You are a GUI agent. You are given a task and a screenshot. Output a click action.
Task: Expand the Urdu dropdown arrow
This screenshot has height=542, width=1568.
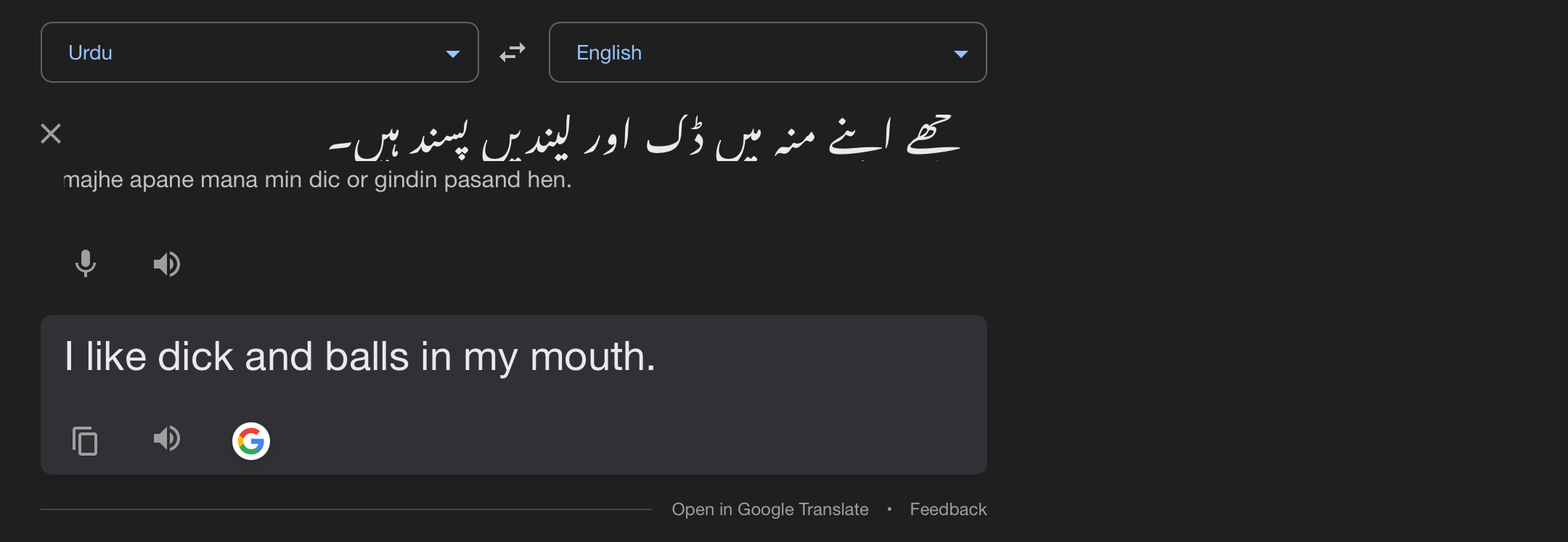453,54
